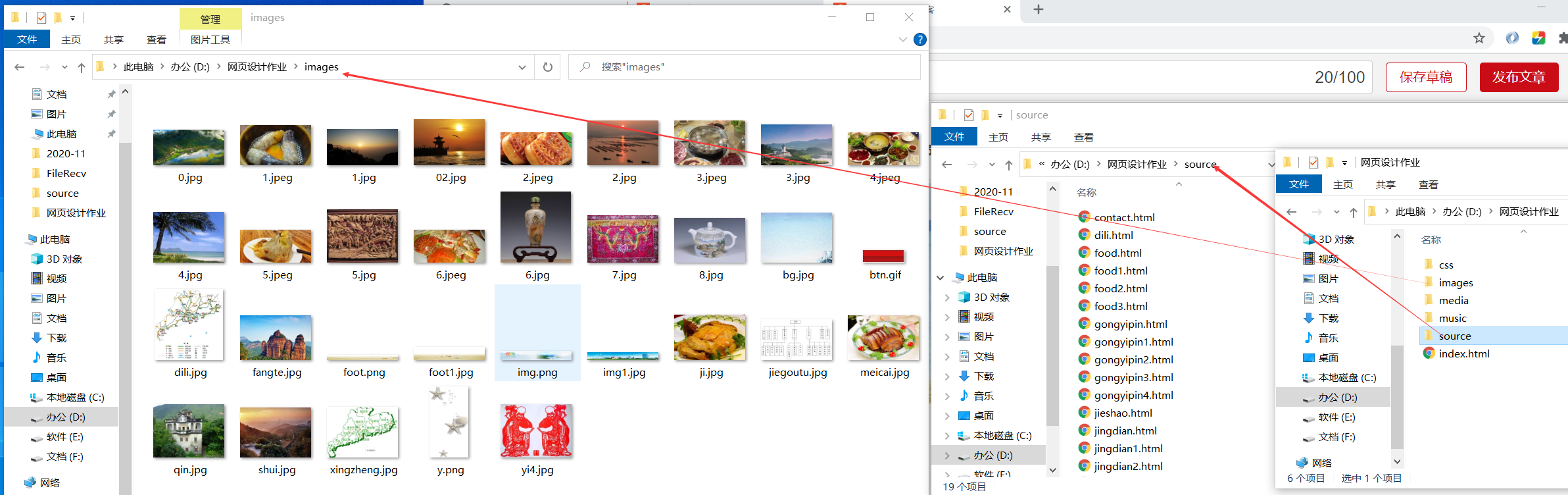Refresh the images folder view

point(547,67)
